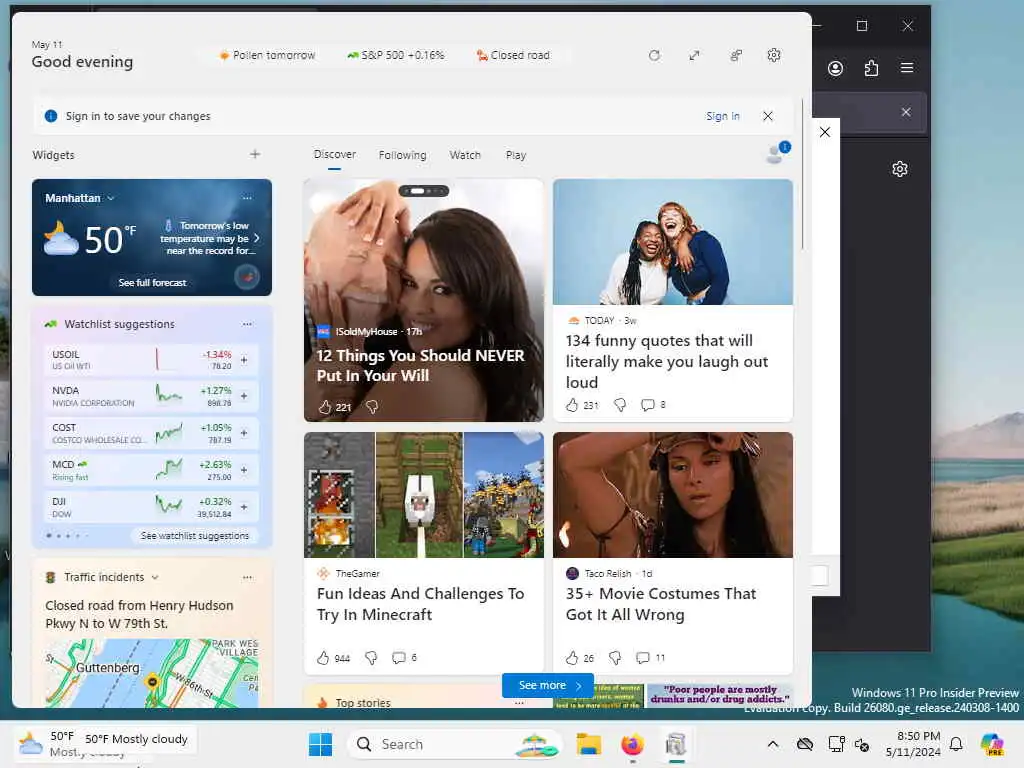The image size is (1024, 768).
Task: Open the personalize feed icon beside settings
Action: pyautogui.click(x=736, y=56)
